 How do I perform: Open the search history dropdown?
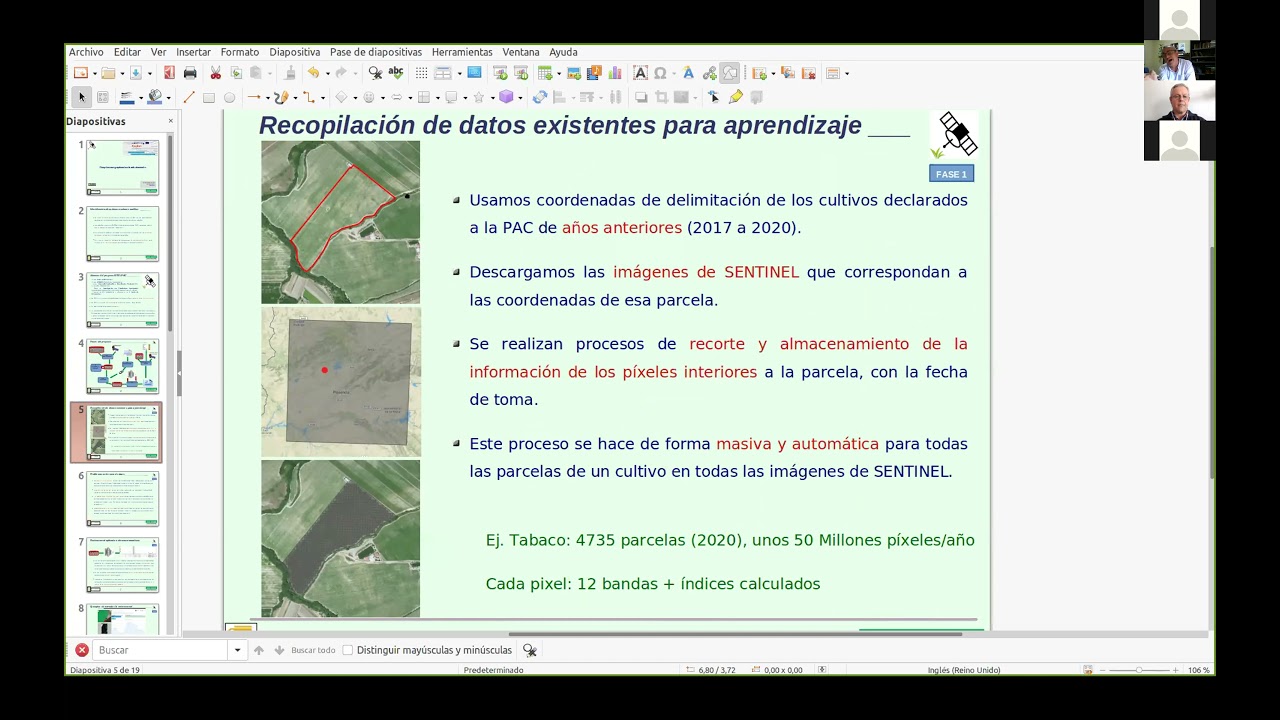point(237,650)
